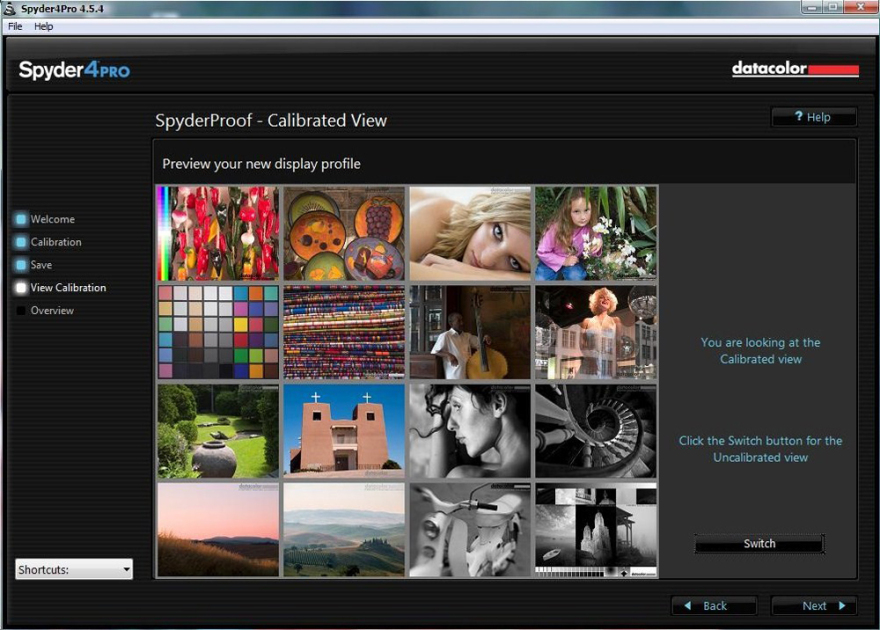Screen dimensions: 880x630
Task: Click the Spyder4Pro logo in header
Action: (74, 70)
